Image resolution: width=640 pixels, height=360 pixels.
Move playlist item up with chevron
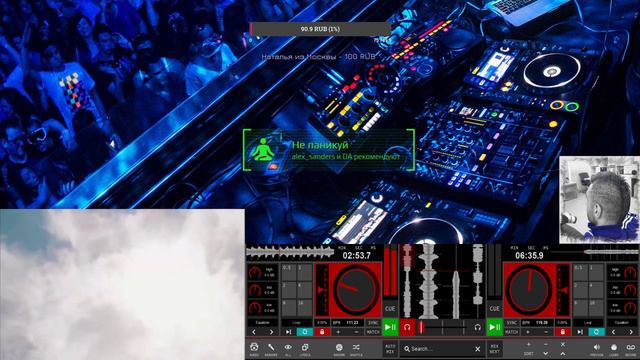[x=563, y=353]
